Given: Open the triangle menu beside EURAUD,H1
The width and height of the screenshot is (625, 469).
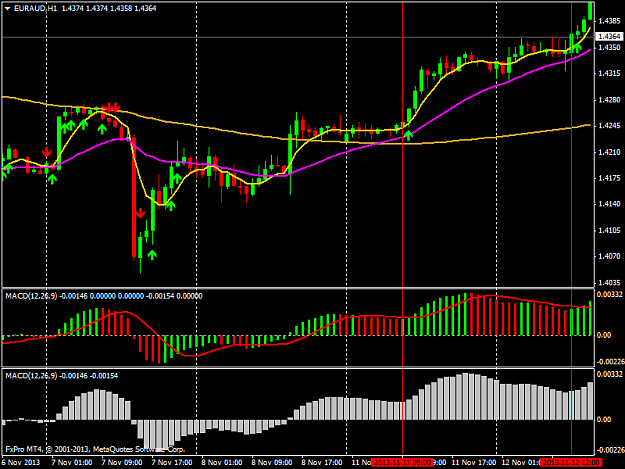Looking at the screenshot, I should tap(7, 8).
